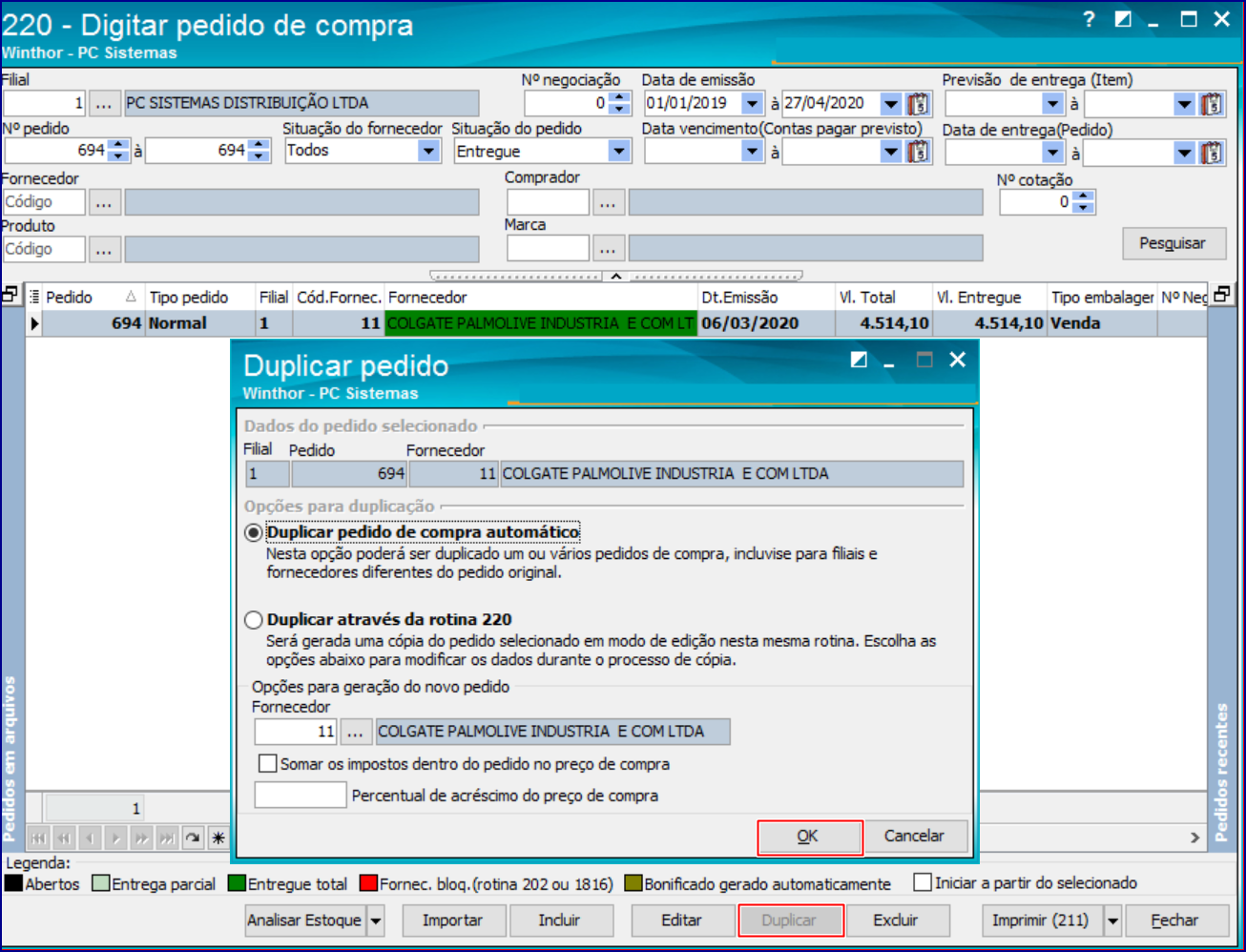Click restore-layout icon in Duplicar pedido title bar
Screen dimensions: 1246x952
click(859, 360)
